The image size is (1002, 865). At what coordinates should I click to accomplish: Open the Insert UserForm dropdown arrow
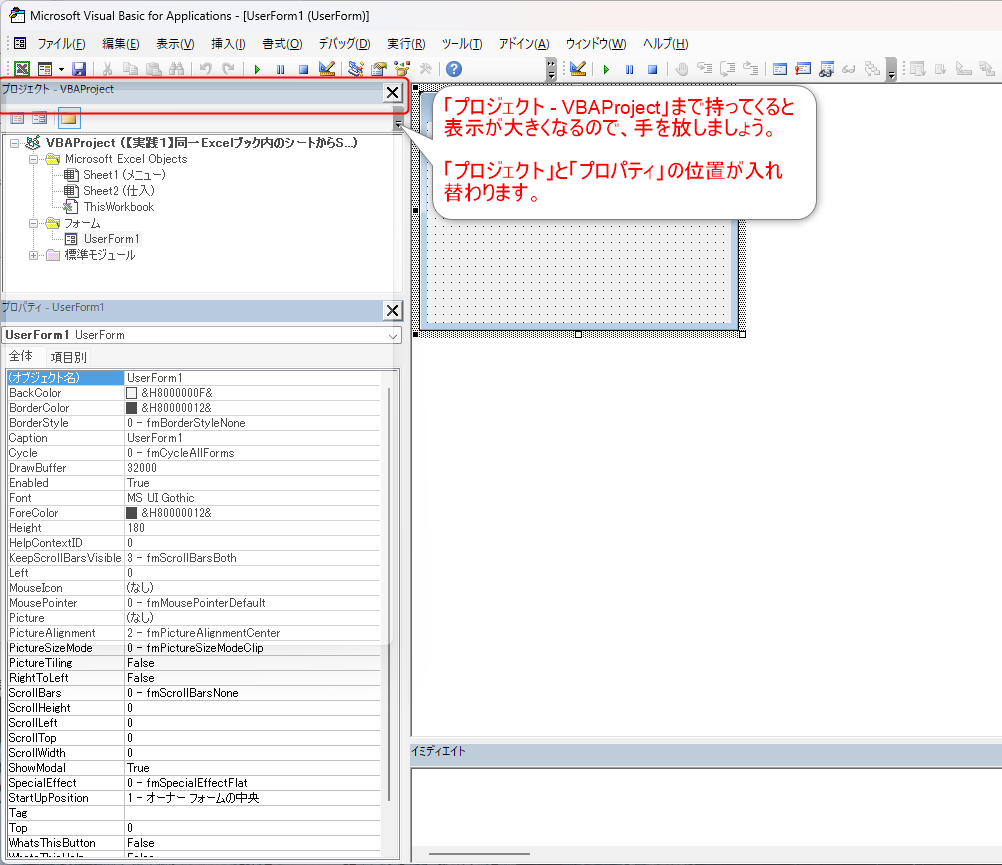(x=61, y=69)
